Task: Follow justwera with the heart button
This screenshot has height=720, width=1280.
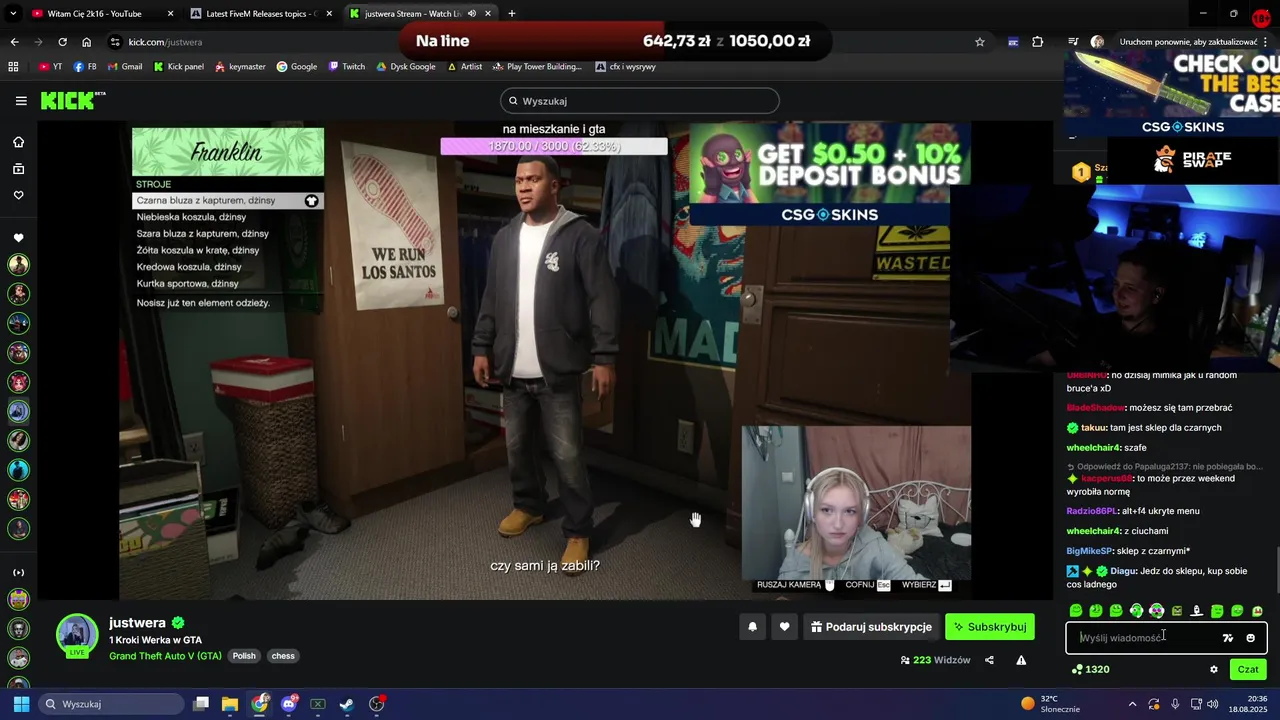Action: tap(784, 627)
